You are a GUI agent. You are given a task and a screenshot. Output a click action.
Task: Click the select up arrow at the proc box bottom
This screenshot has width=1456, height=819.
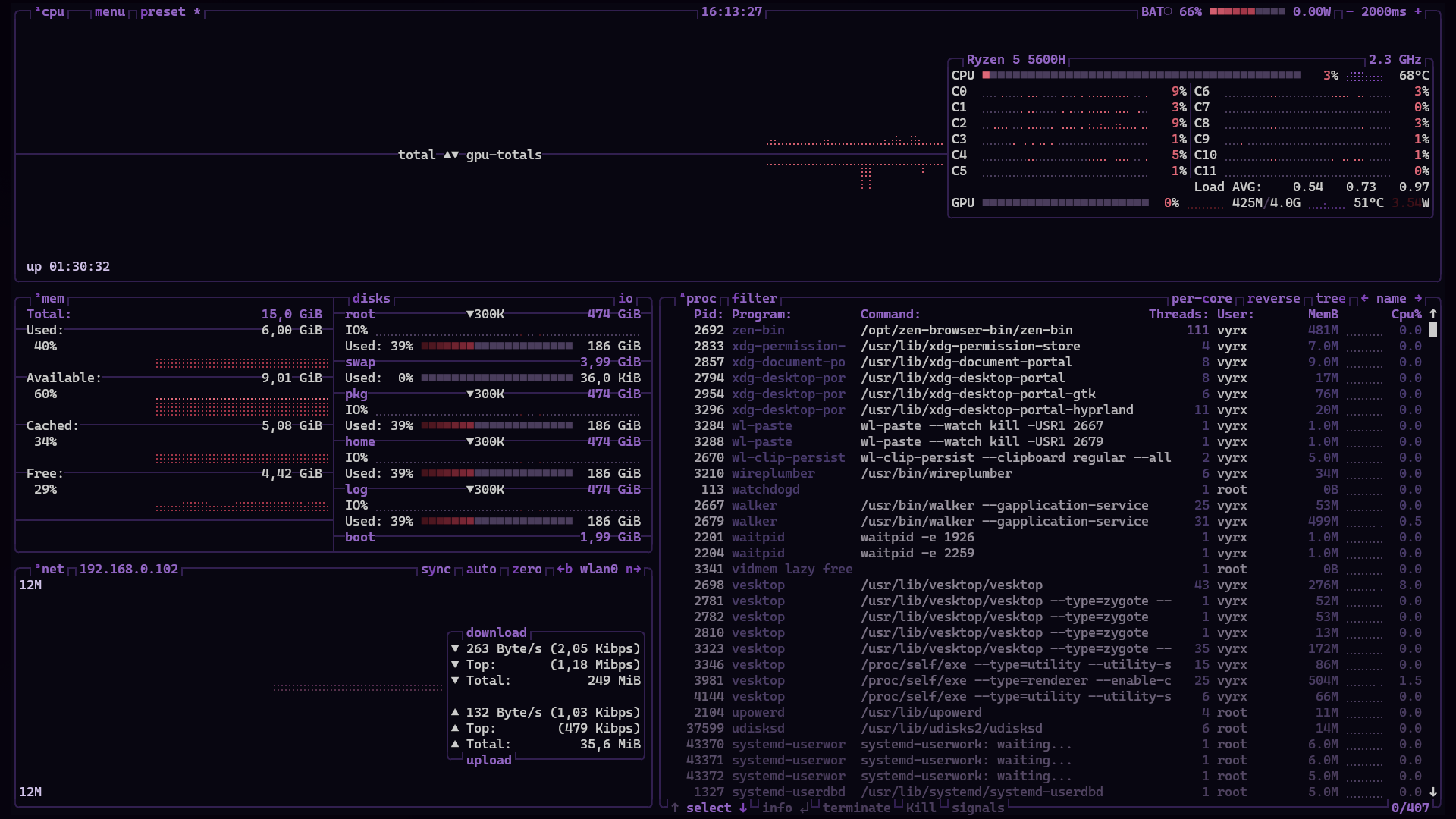[675, 808]
